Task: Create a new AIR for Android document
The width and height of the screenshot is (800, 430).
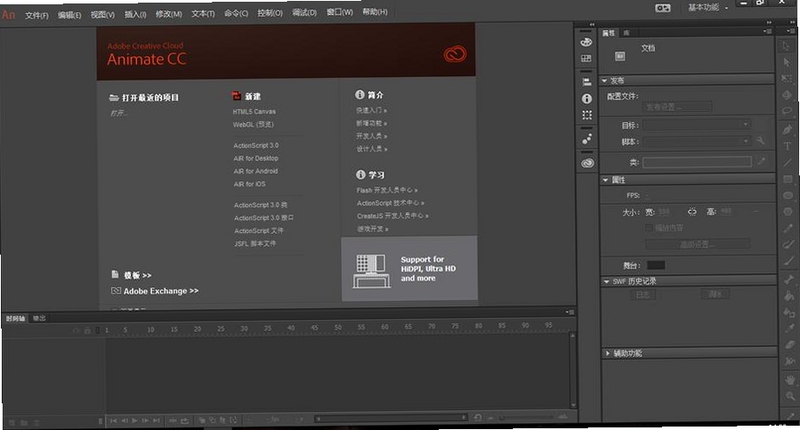Action: tap(256, 171)
